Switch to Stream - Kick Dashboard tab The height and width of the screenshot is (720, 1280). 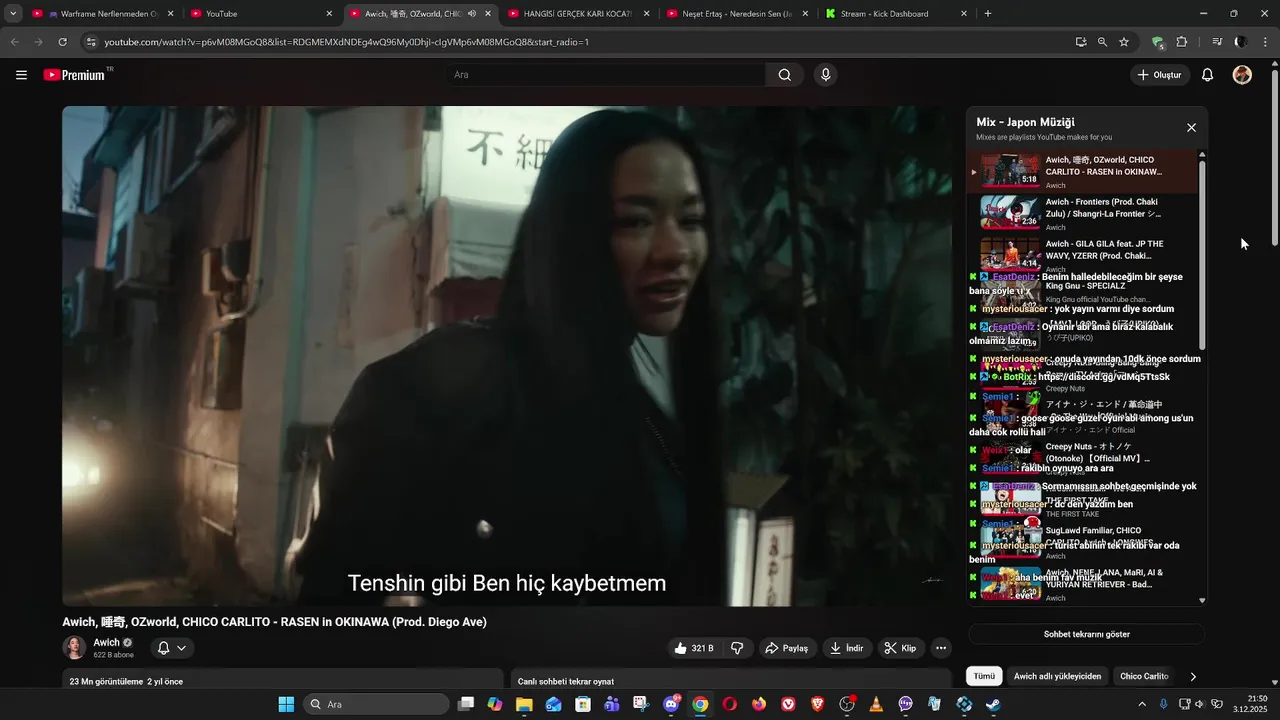[897, 14]
